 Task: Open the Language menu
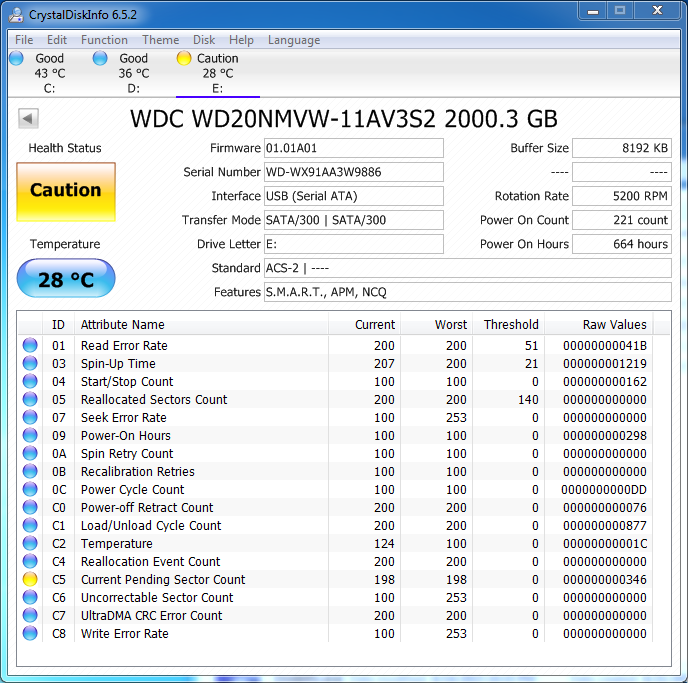pos(294,40)
